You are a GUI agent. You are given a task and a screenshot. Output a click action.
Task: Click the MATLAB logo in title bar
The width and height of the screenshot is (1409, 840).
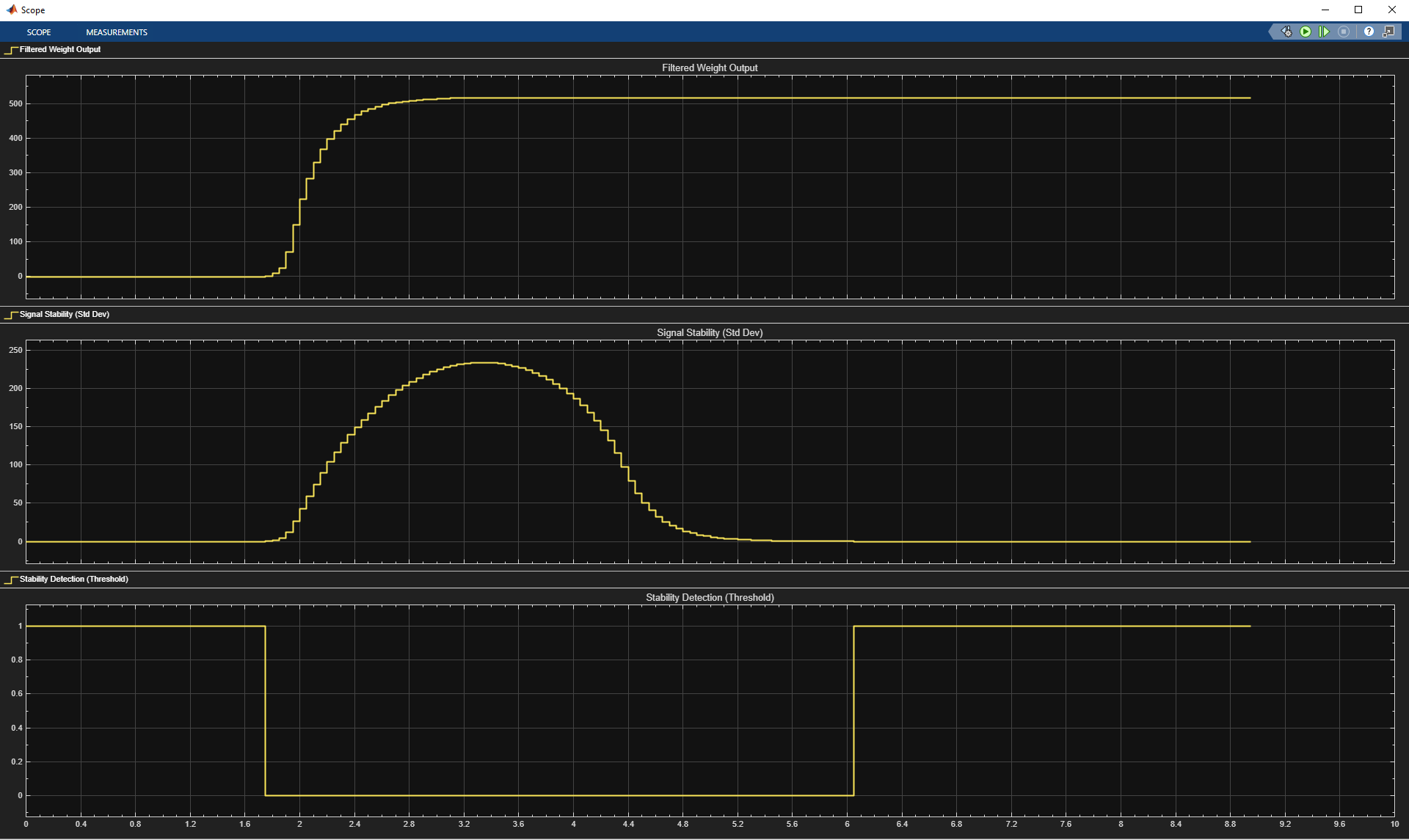11,10
